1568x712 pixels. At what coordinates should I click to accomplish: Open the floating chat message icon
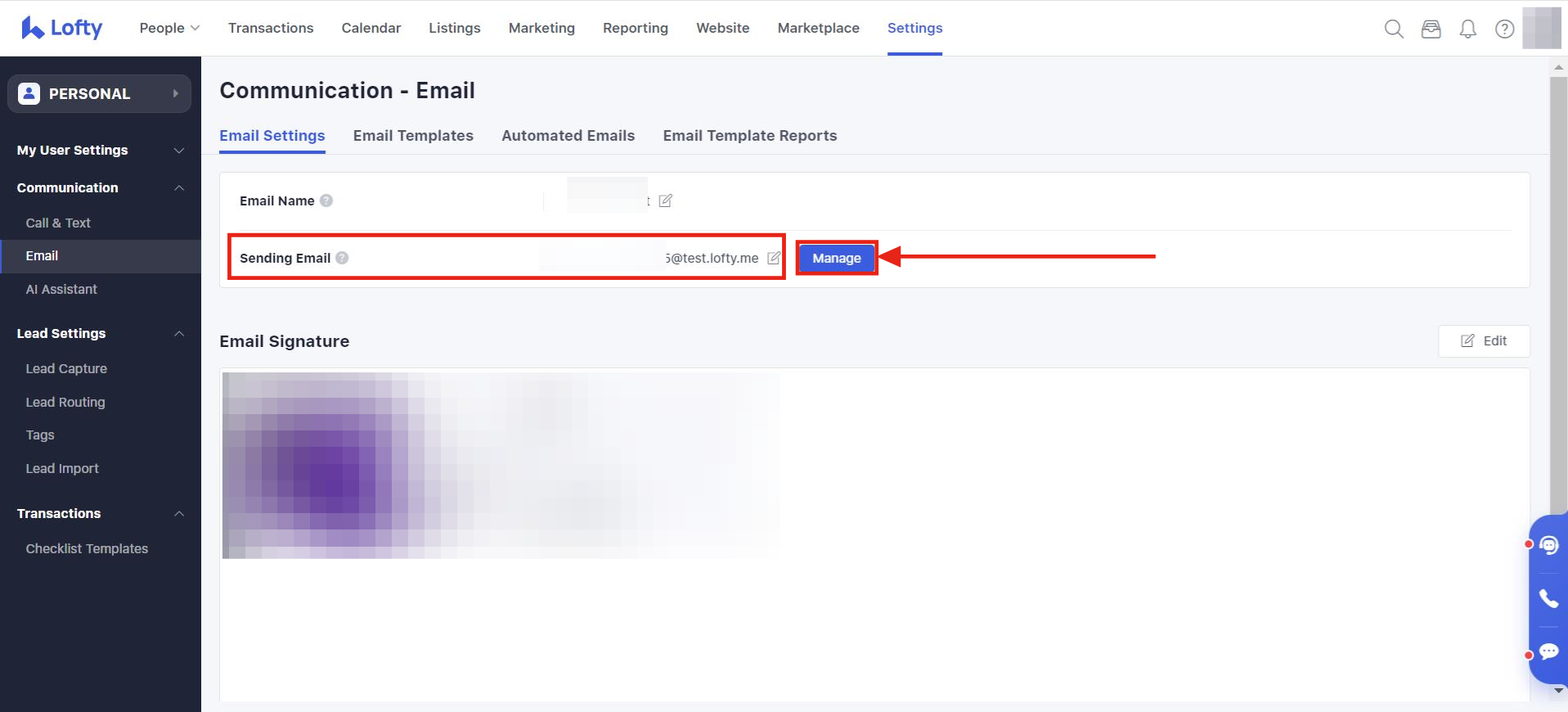(1548, 651)
